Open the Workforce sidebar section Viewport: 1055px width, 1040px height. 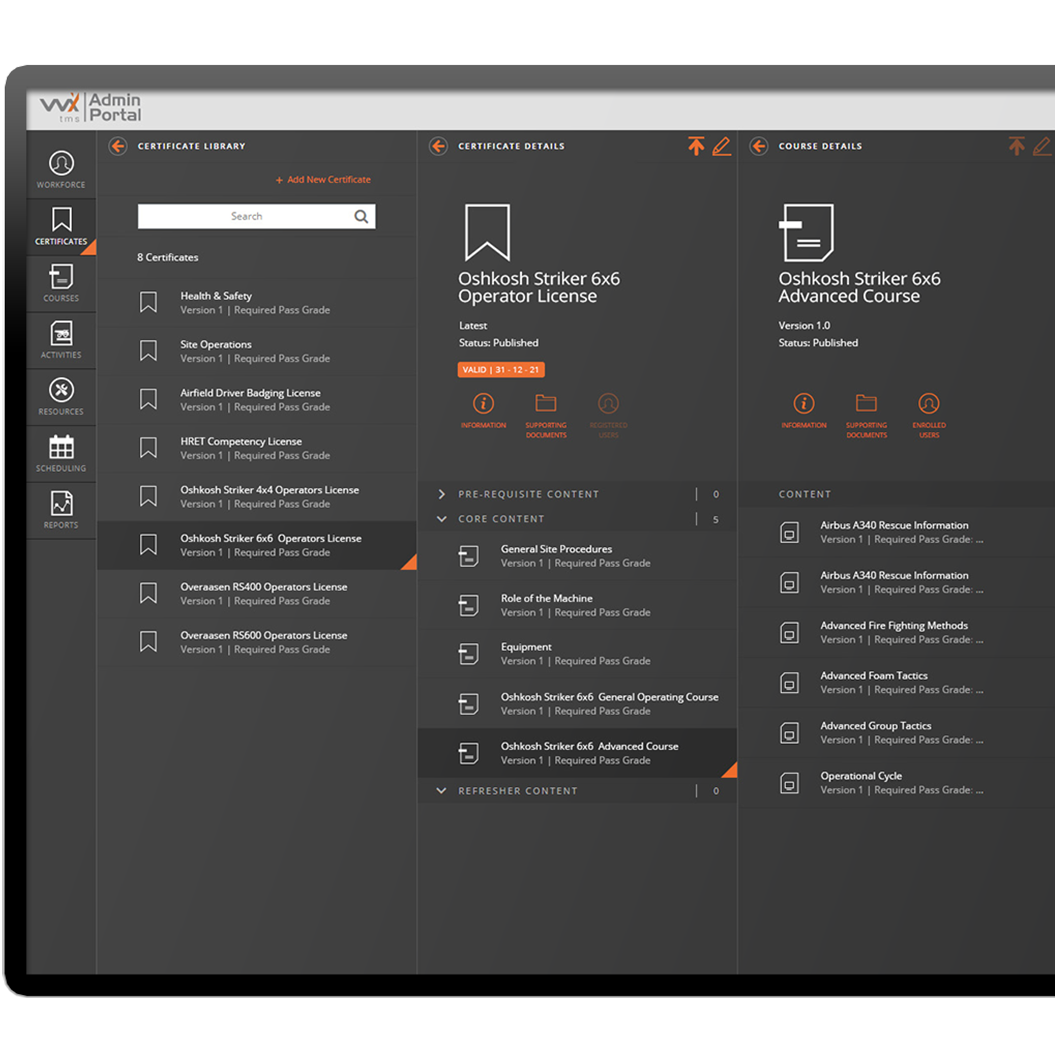(61, 169)
